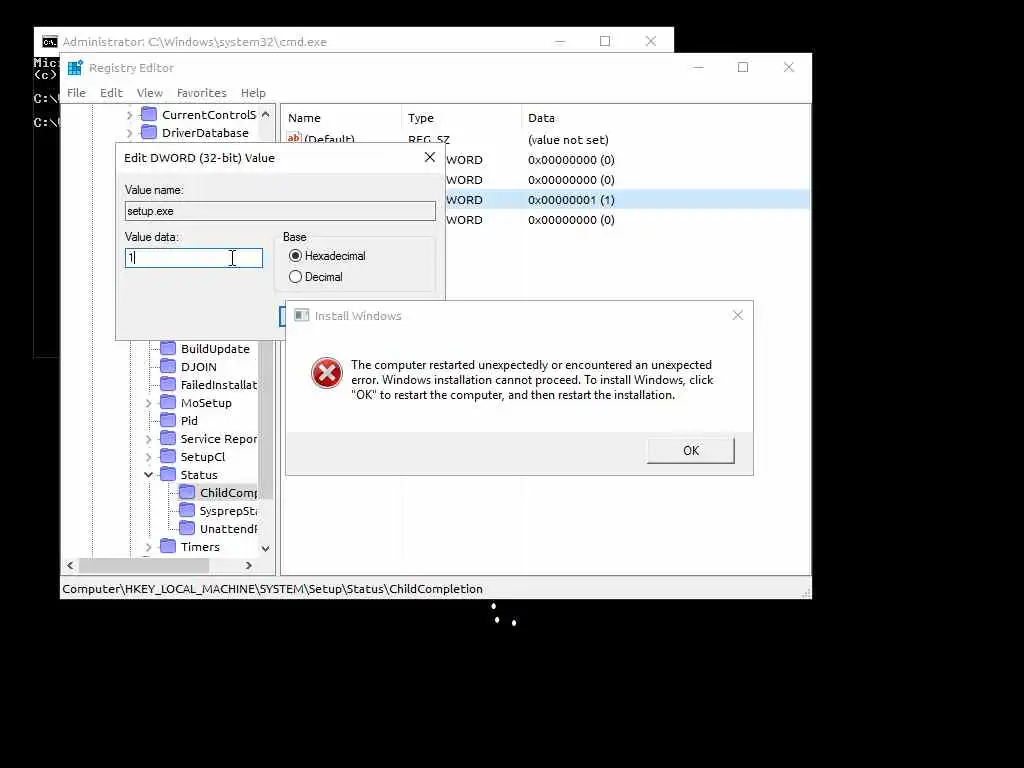Select the Hexadecimal base option
This screenshot has width=1024, height=768.
click(295, 256)
